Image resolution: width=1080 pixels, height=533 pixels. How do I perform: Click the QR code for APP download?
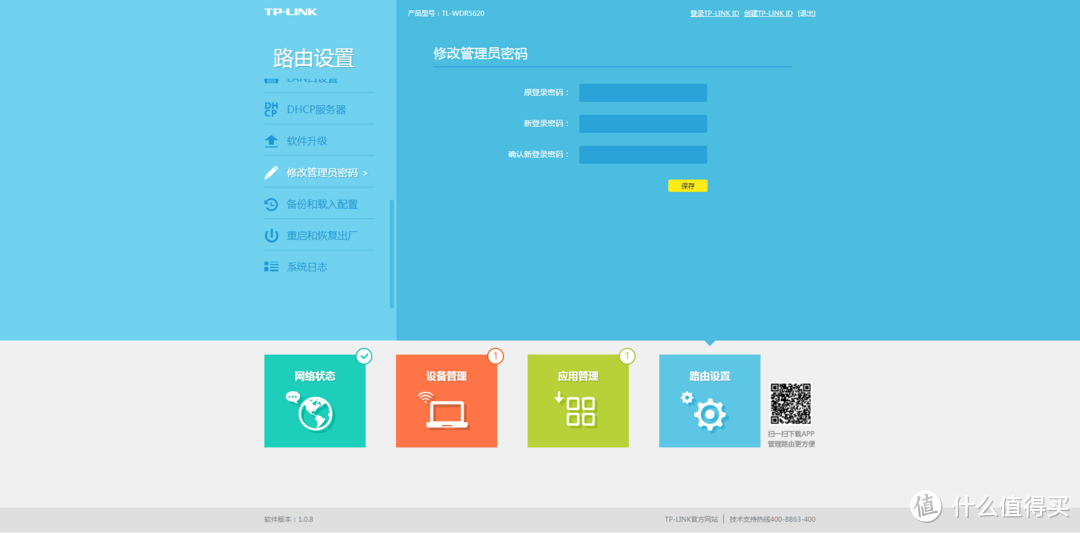(x=790, y=404)
